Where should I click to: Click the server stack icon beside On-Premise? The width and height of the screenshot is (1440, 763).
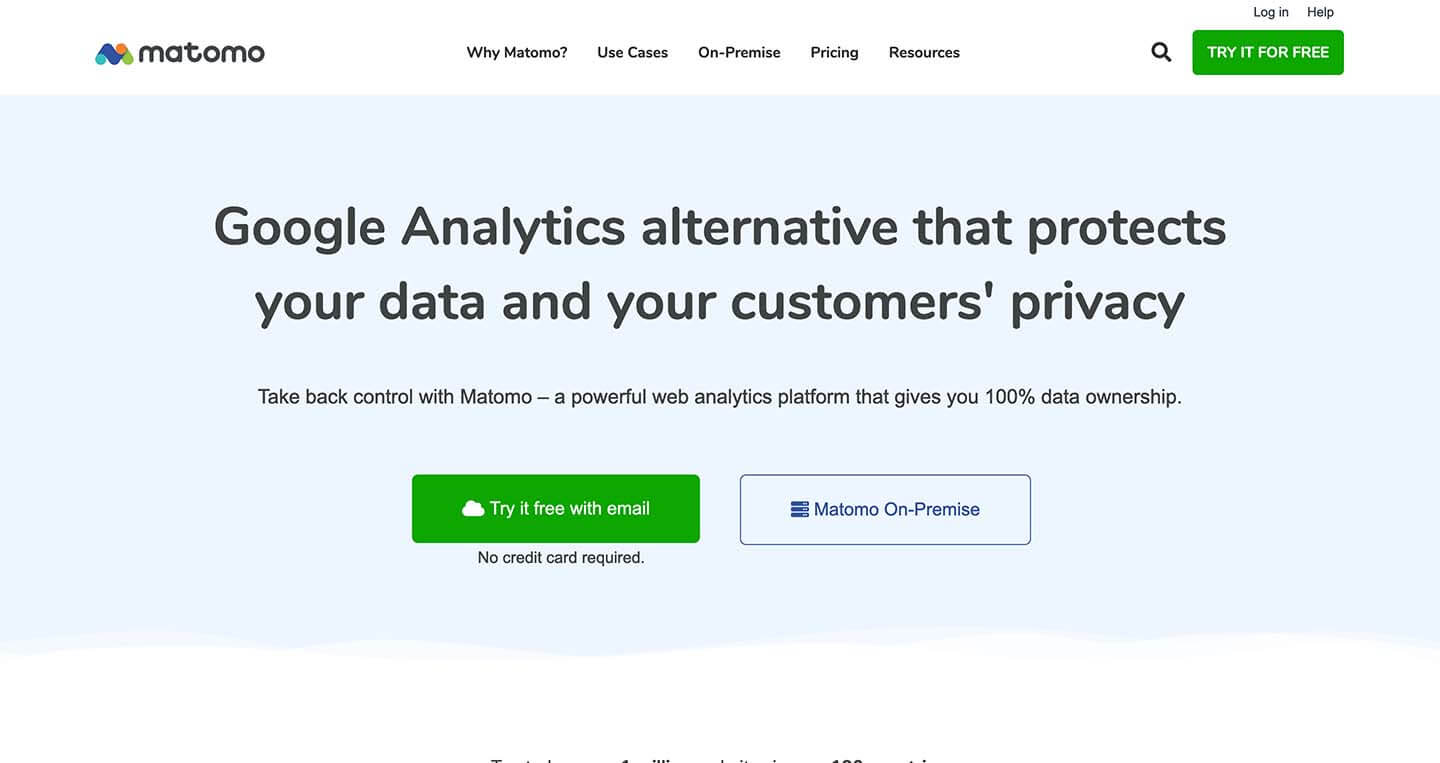click(x=799, y=509)
